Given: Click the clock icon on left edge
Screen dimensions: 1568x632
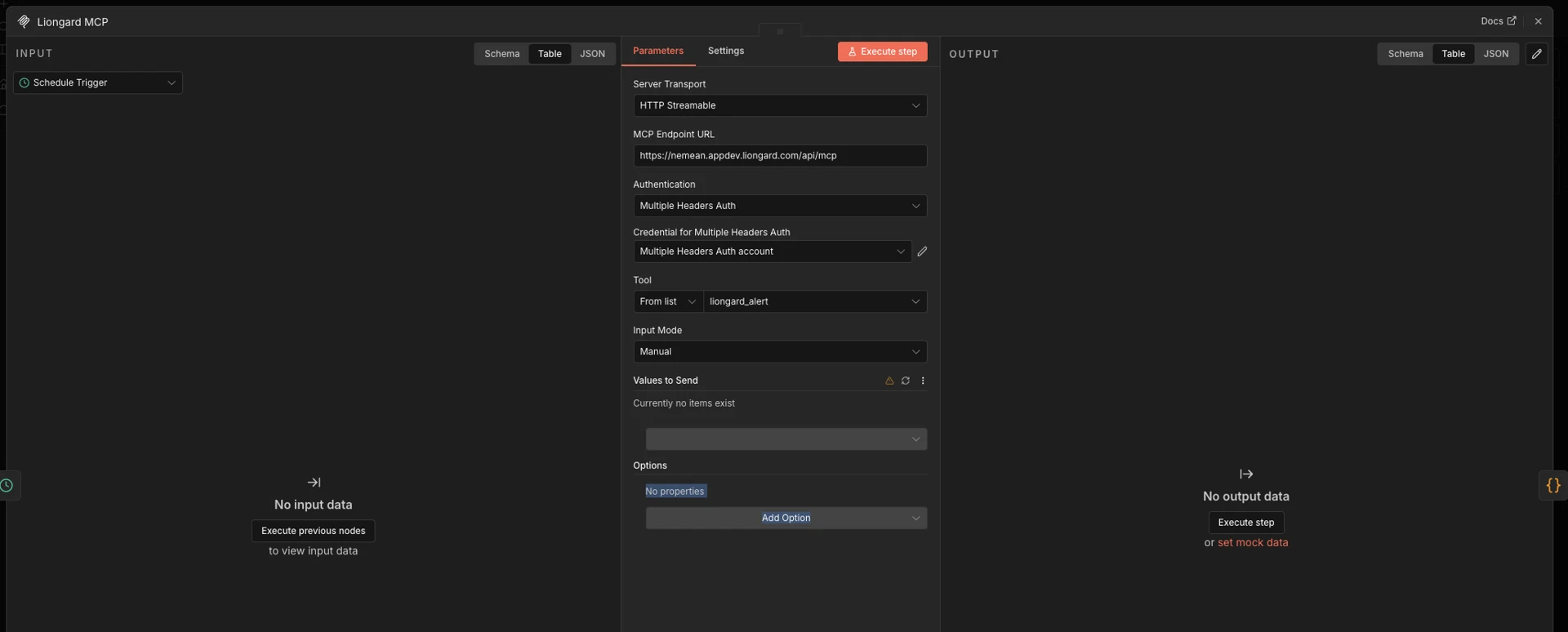Looking at the screenshot, I should click(x=7, y=486).
